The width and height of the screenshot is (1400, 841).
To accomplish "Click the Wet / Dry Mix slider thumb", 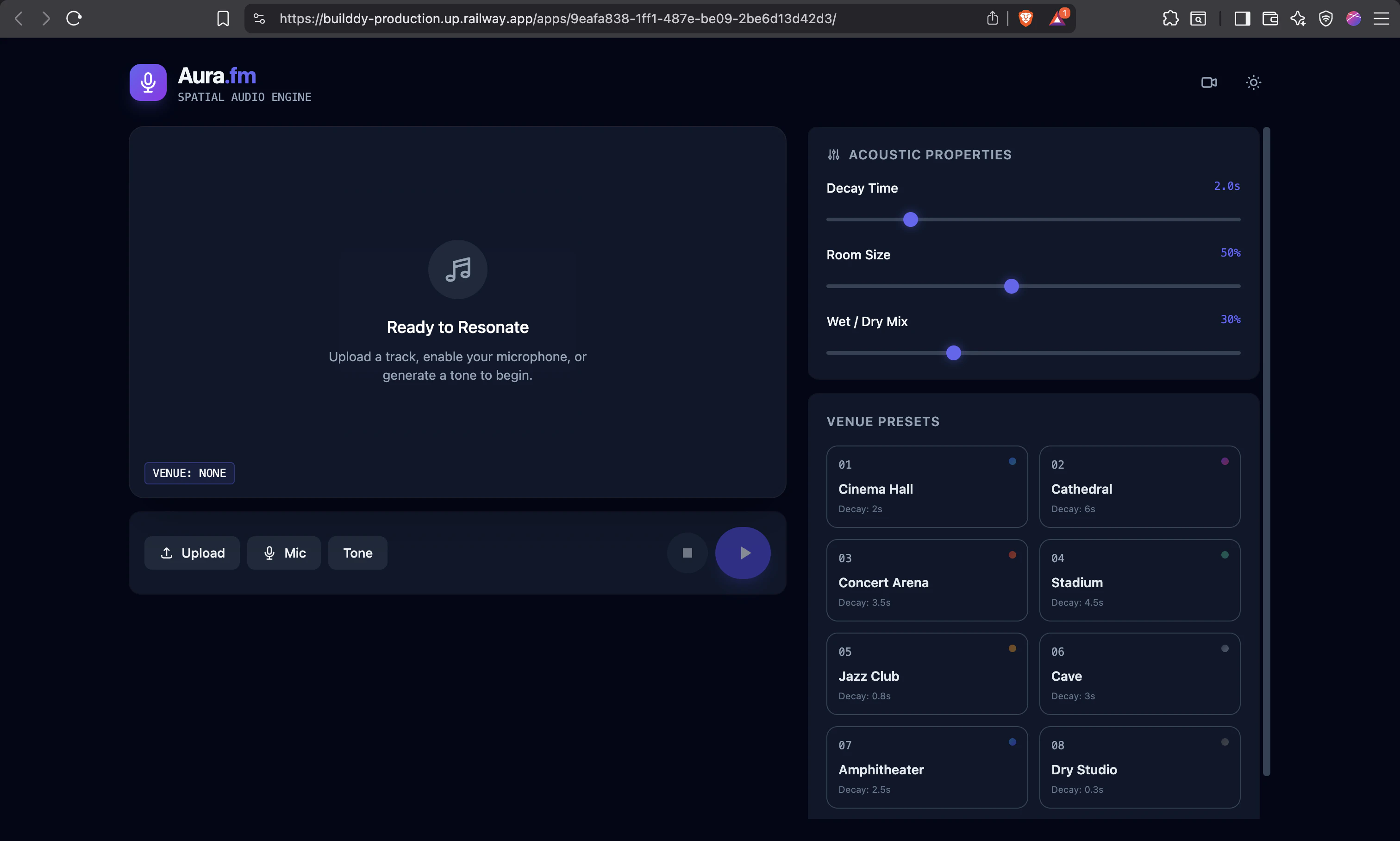I will coord(954,353).
